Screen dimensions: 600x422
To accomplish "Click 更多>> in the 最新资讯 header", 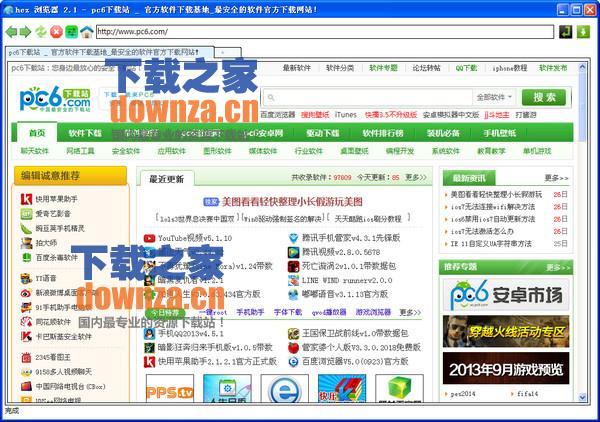I will point(556,178).
